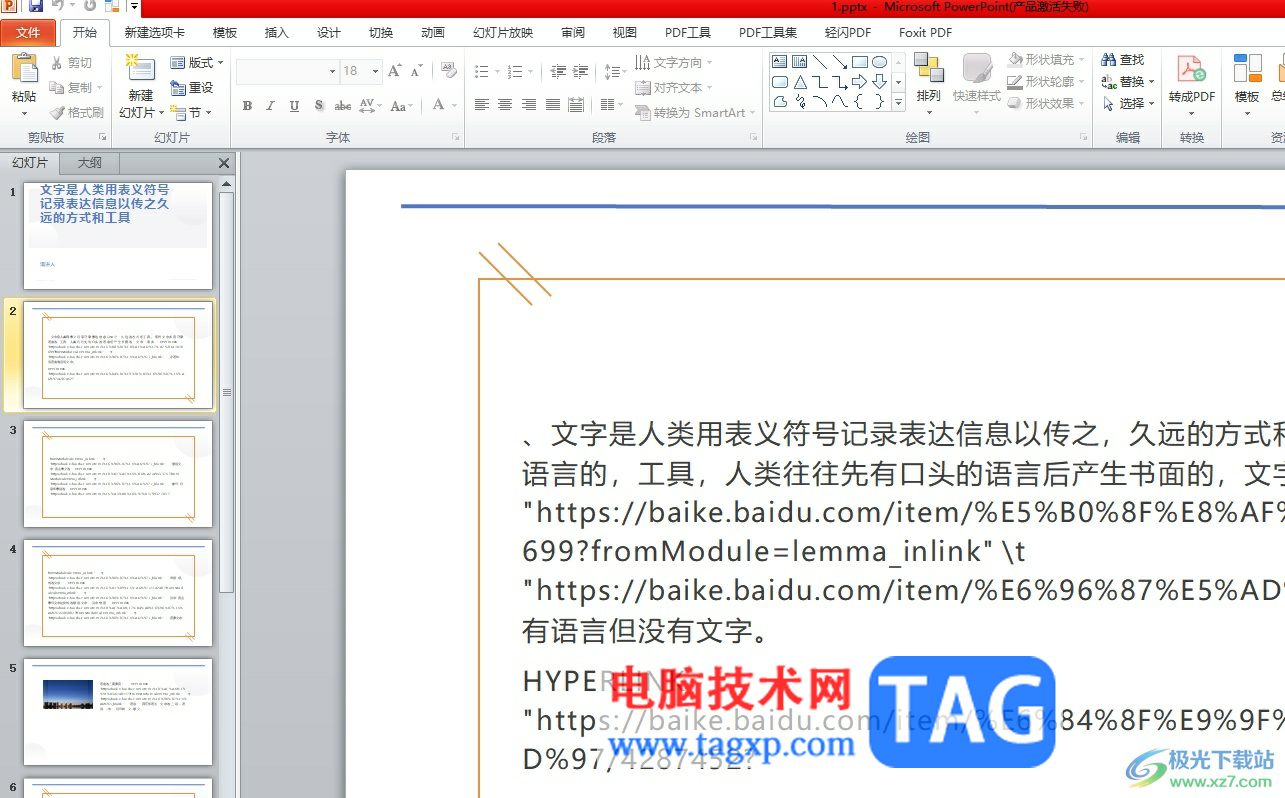Click the decrease list level icon
This screenshot has height=798, width=1285.
[558, 72]
